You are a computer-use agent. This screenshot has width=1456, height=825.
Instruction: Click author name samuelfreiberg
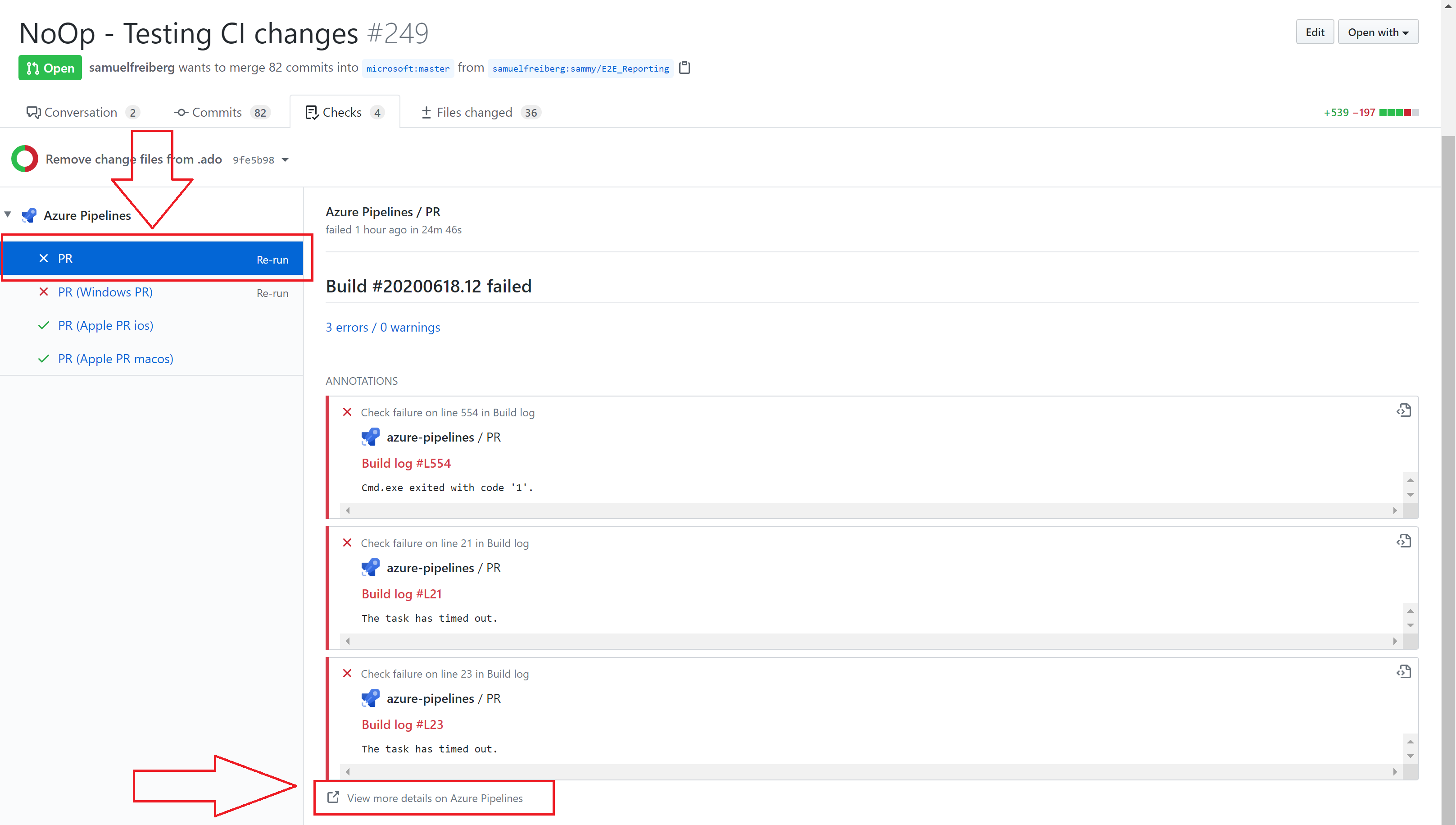(132, 68)
